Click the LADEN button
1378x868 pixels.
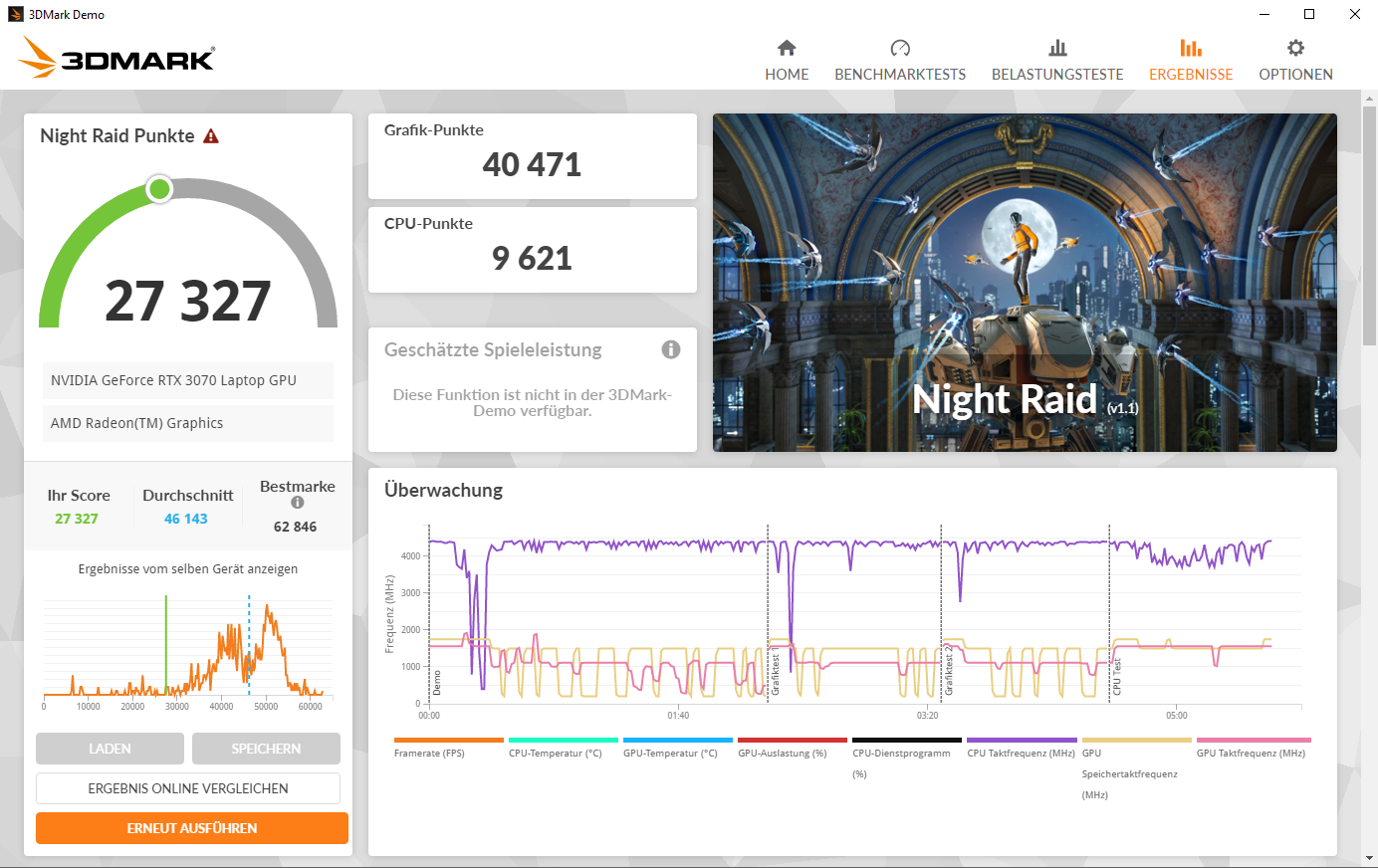click(110, 749)
